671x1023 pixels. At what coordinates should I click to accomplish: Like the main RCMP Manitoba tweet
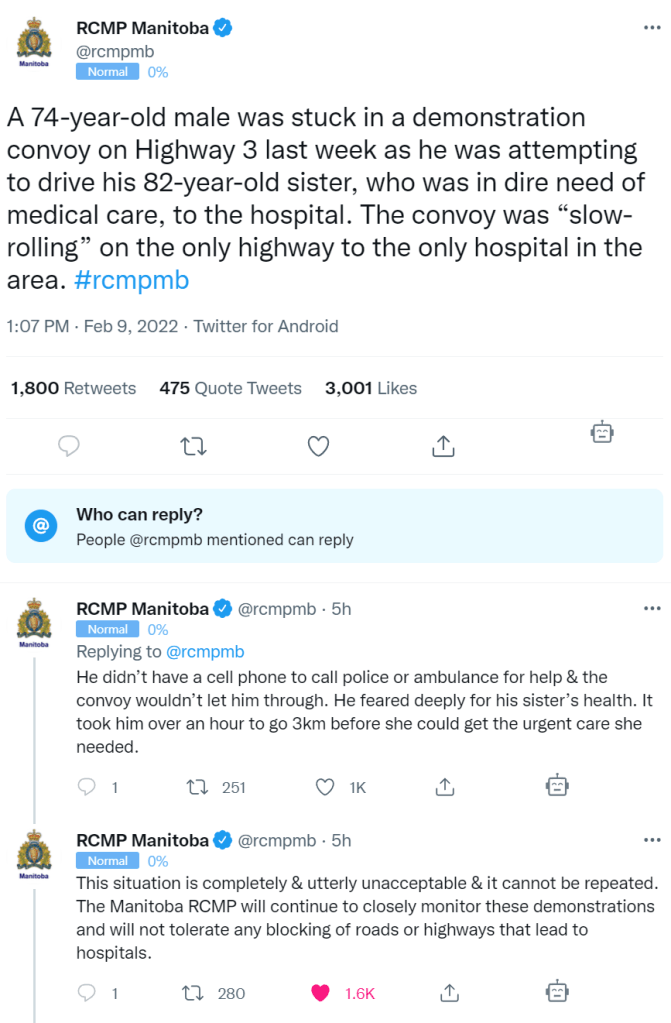tap(318, 446)
